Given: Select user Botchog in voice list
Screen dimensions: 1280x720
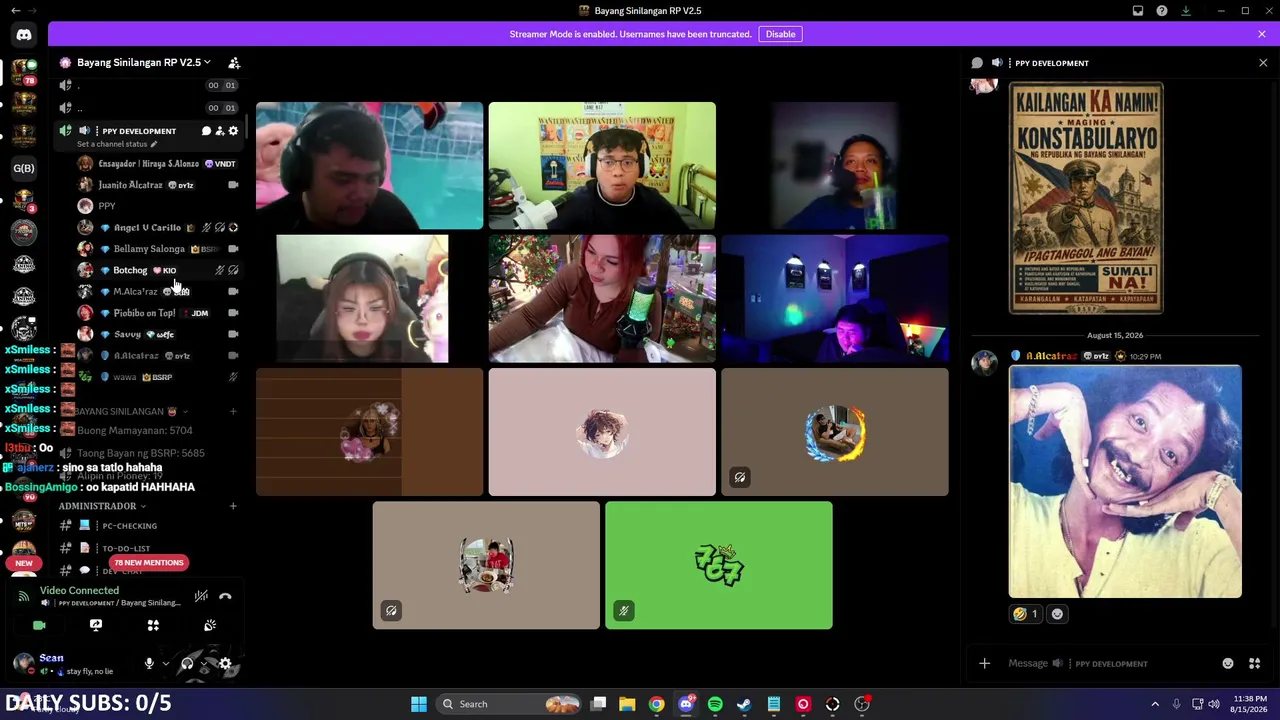Looking at the screenshot, I should click(130, 270).
